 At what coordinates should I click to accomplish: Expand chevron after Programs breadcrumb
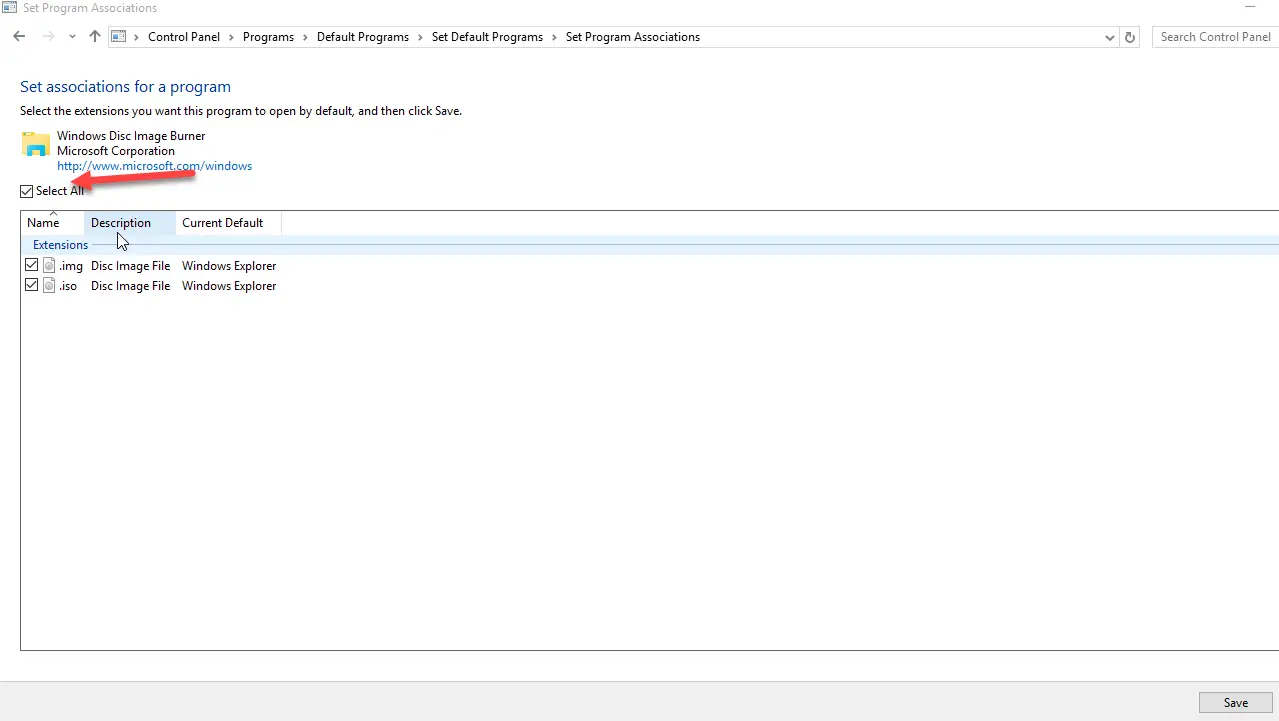point(305,37)
